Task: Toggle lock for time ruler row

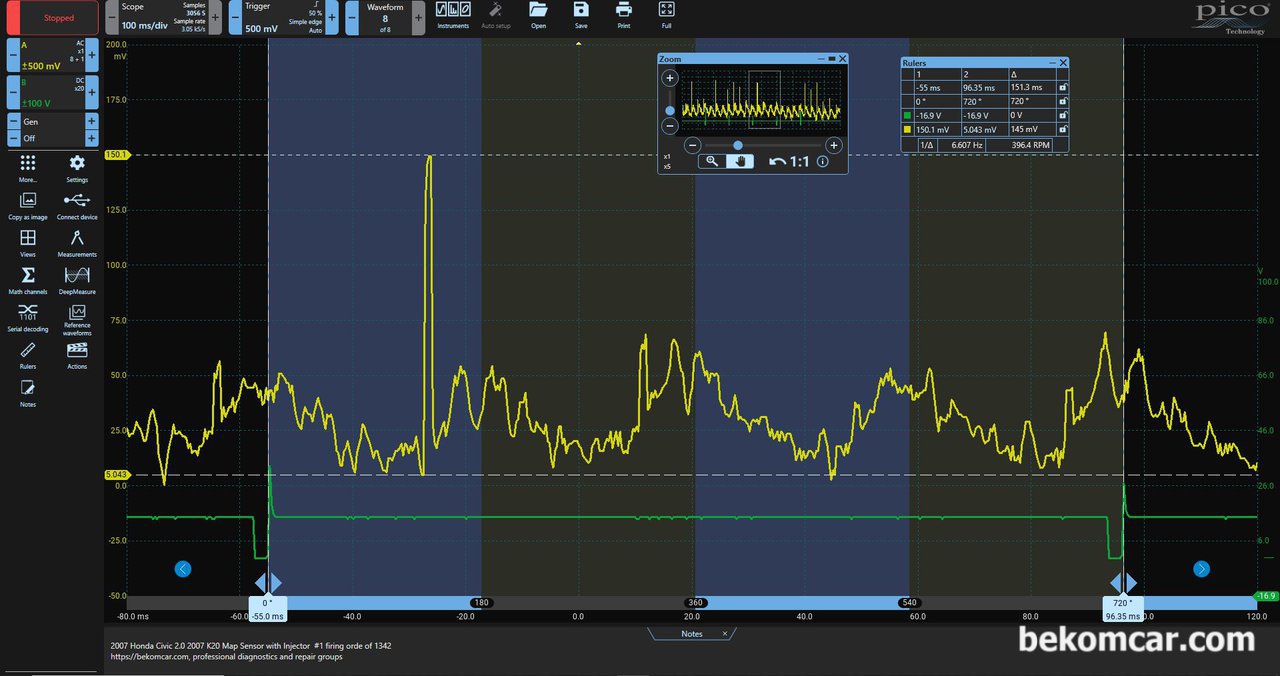Action: 1063,88
